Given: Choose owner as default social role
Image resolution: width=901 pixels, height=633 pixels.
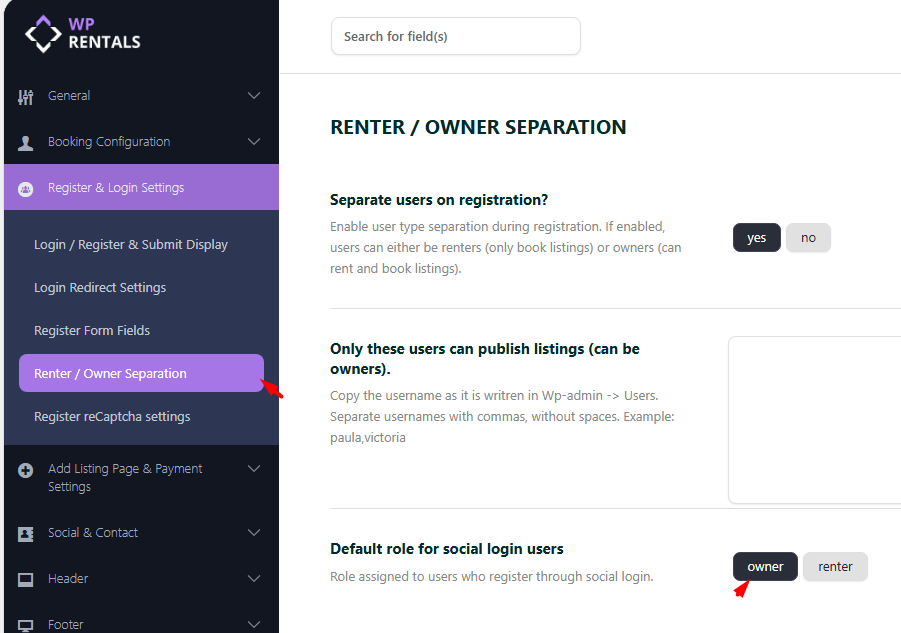Looking at the screenshot, I should [x=765, y=567].
